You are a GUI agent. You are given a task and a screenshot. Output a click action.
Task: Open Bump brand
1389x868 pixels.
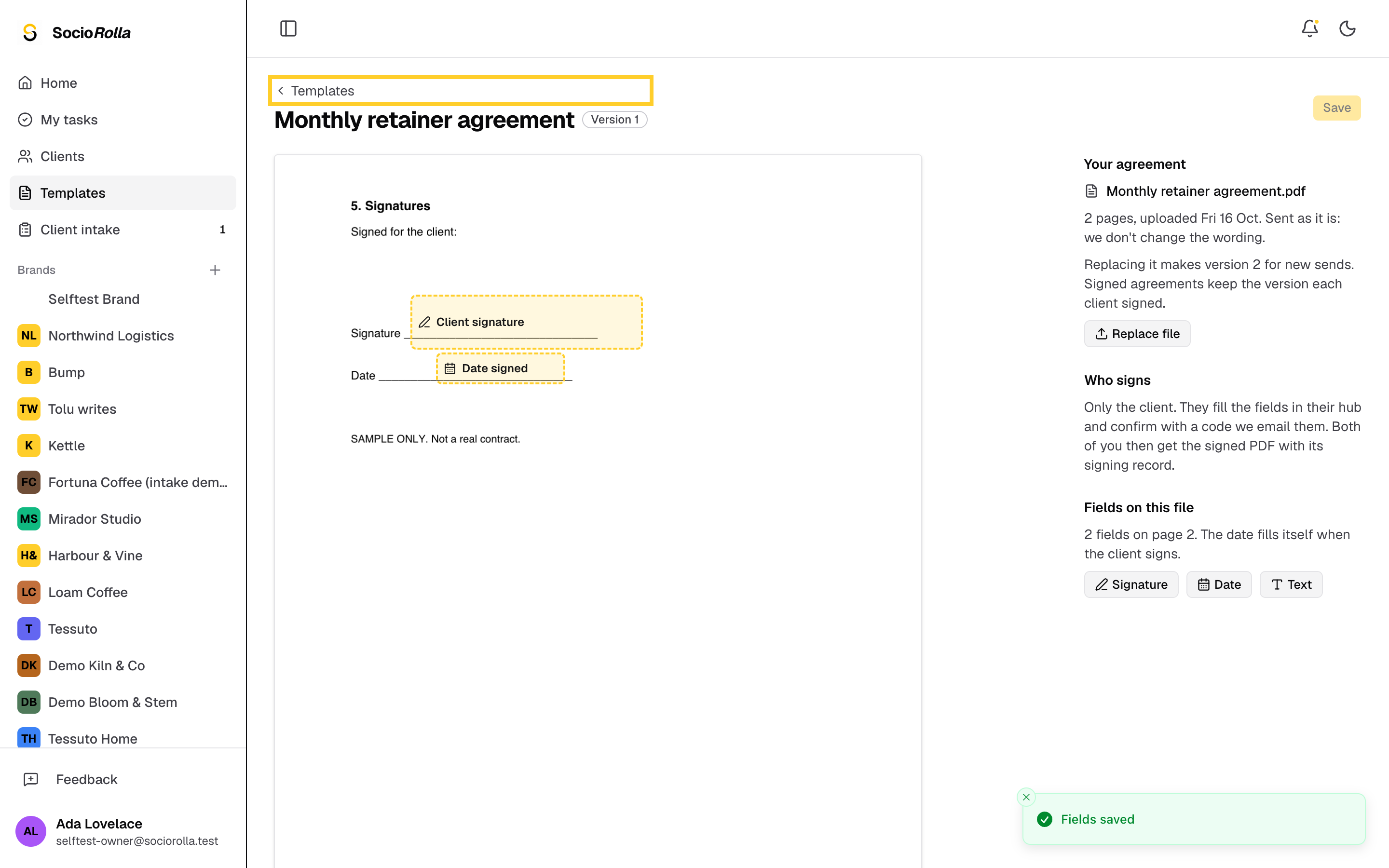click(123, 373)
